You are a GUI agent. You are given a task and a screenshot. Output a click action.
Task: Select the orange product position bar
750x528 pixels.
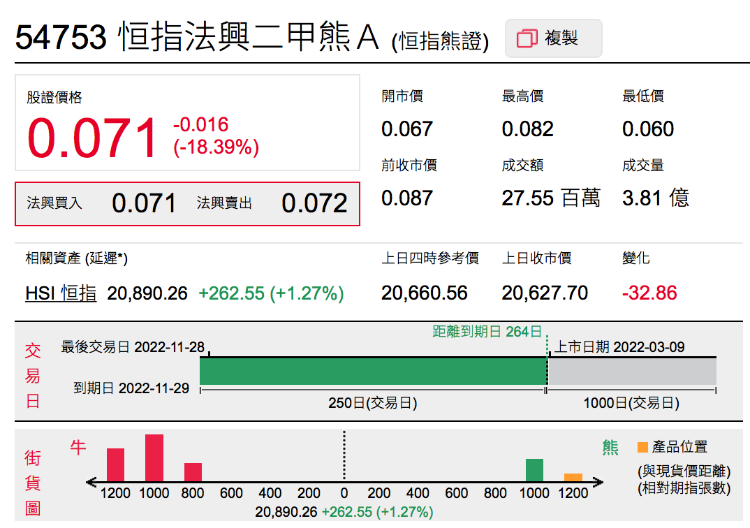[x=573, y=477]
